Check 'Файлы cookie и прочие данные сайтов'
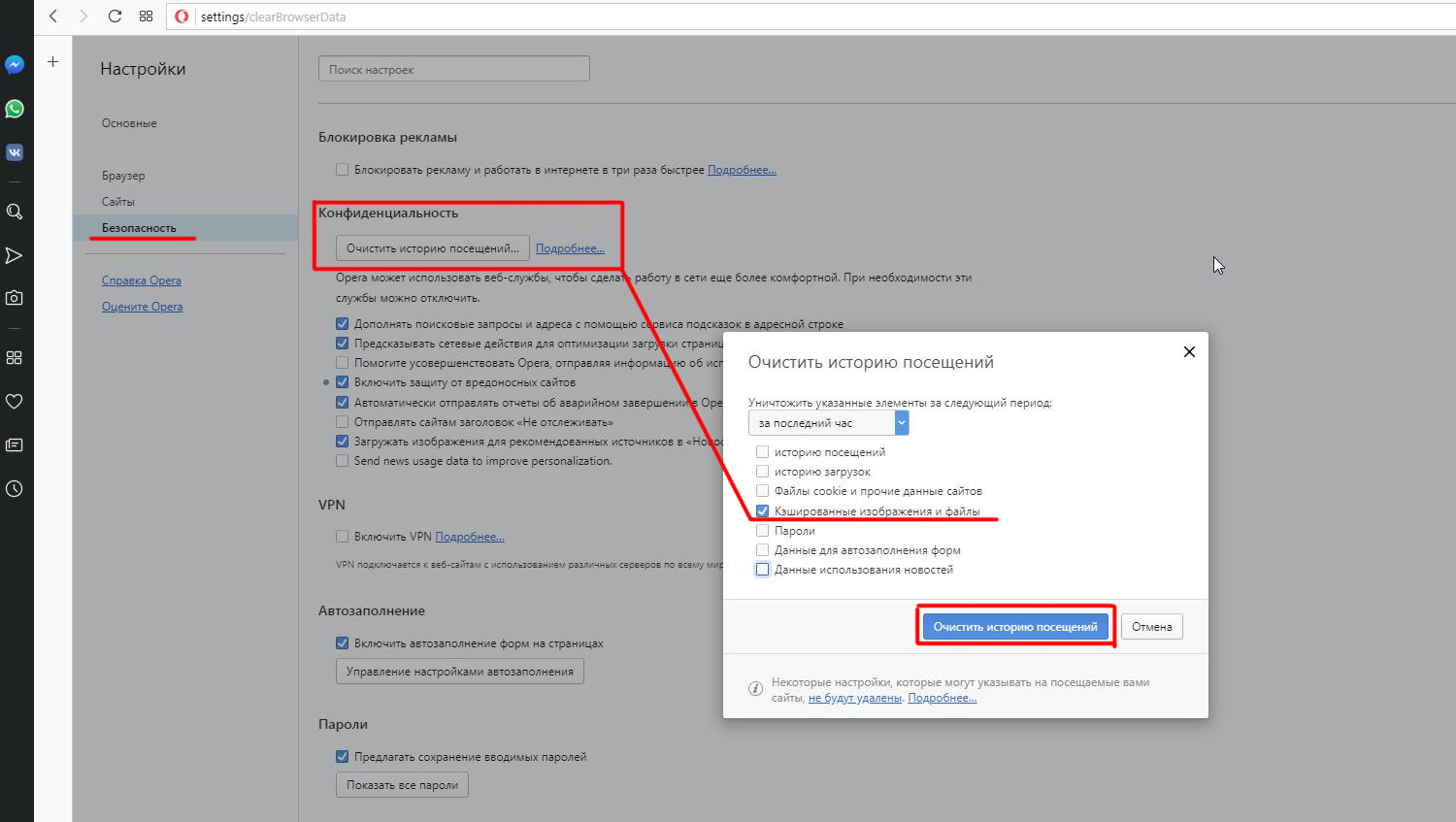Screen dimensions: 1456x822 point(763,491)
